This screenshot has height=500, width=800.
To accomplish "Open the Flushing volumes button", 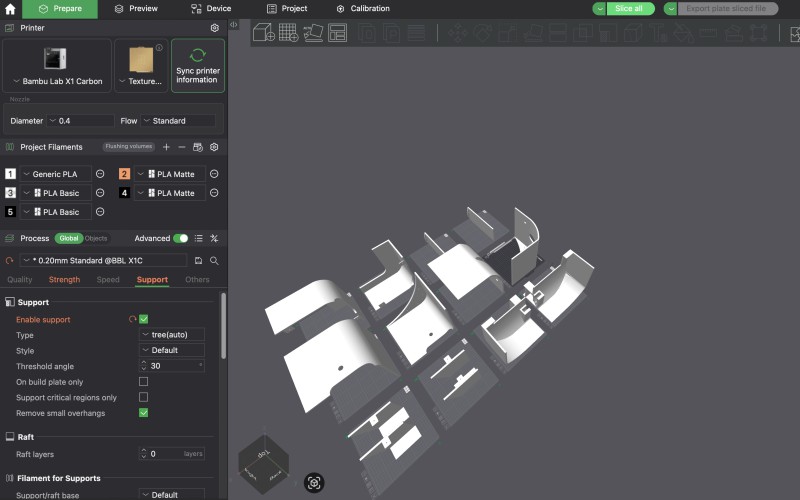I will tap(129, 146).
